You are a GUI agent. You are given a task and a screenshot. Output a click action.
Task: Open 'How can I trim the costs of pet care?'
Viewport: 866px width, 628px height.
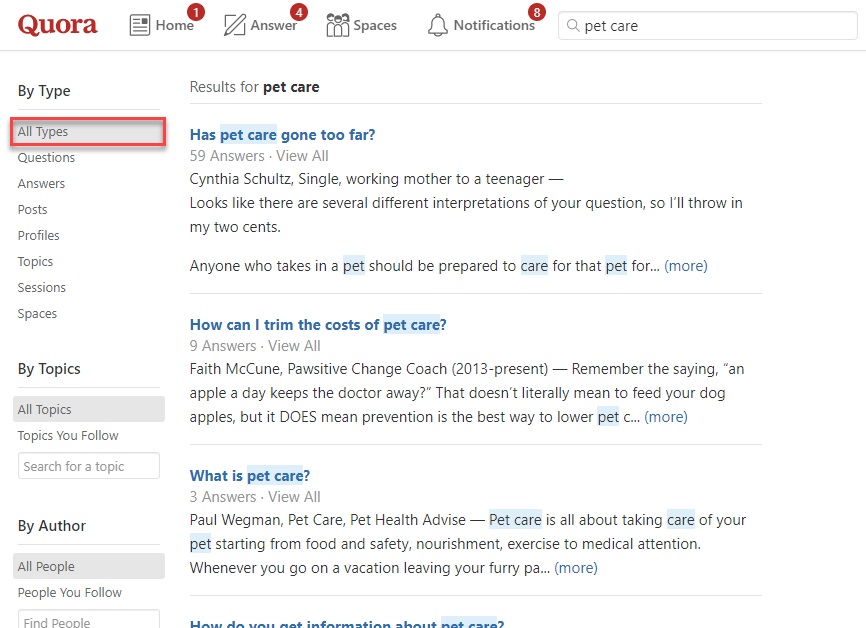[318, 325]
